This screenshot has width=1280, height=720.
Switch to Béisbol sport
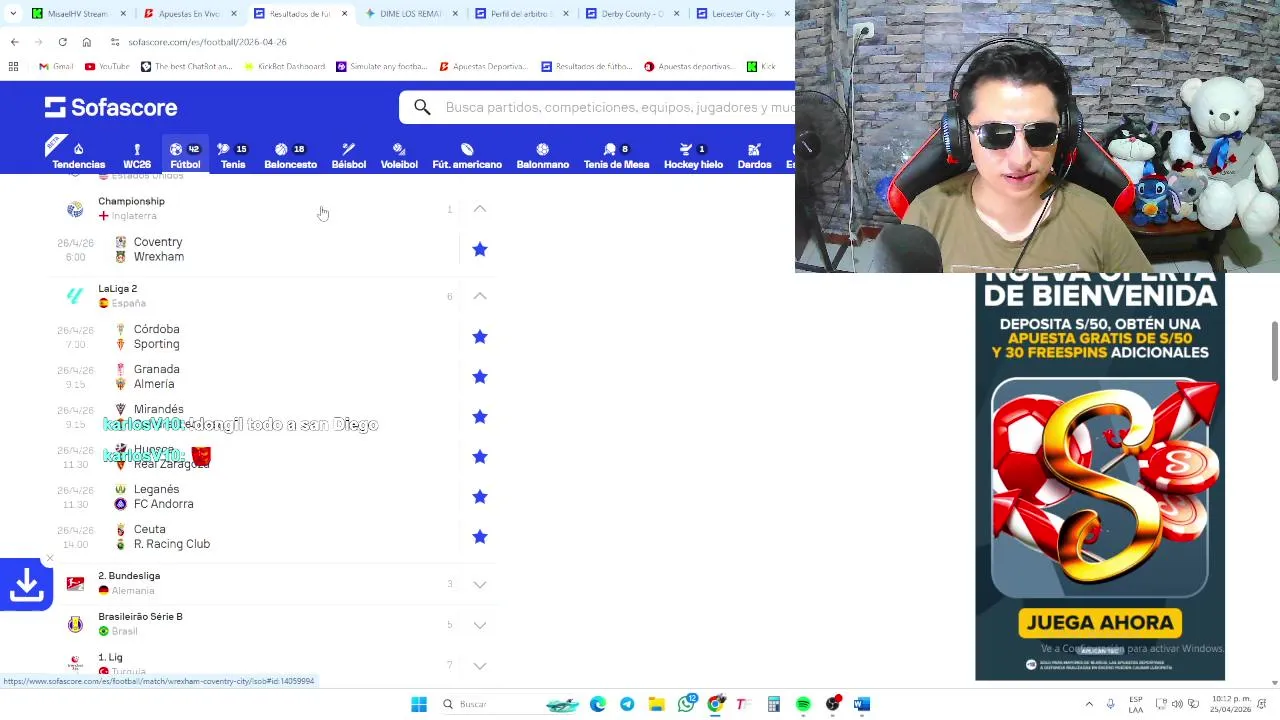pyautogui.click(x=348, y=156)
